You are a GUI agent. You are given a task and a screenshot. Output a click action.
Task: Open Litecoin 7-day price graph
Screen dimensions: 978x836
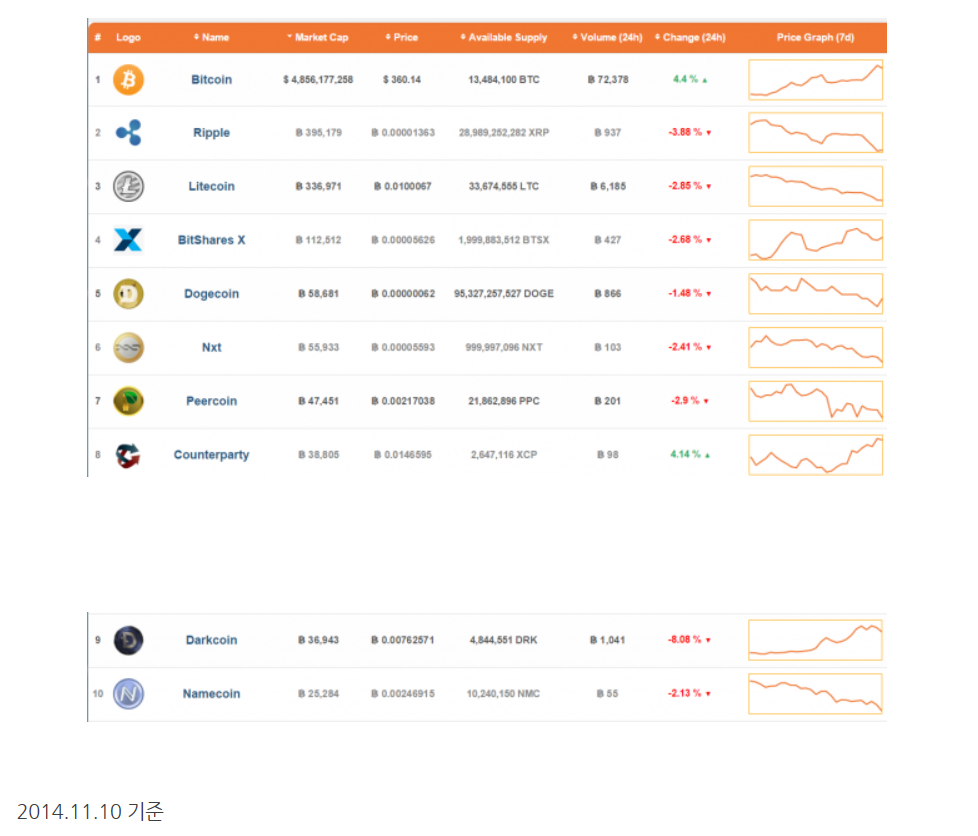[x=815, y=187]
